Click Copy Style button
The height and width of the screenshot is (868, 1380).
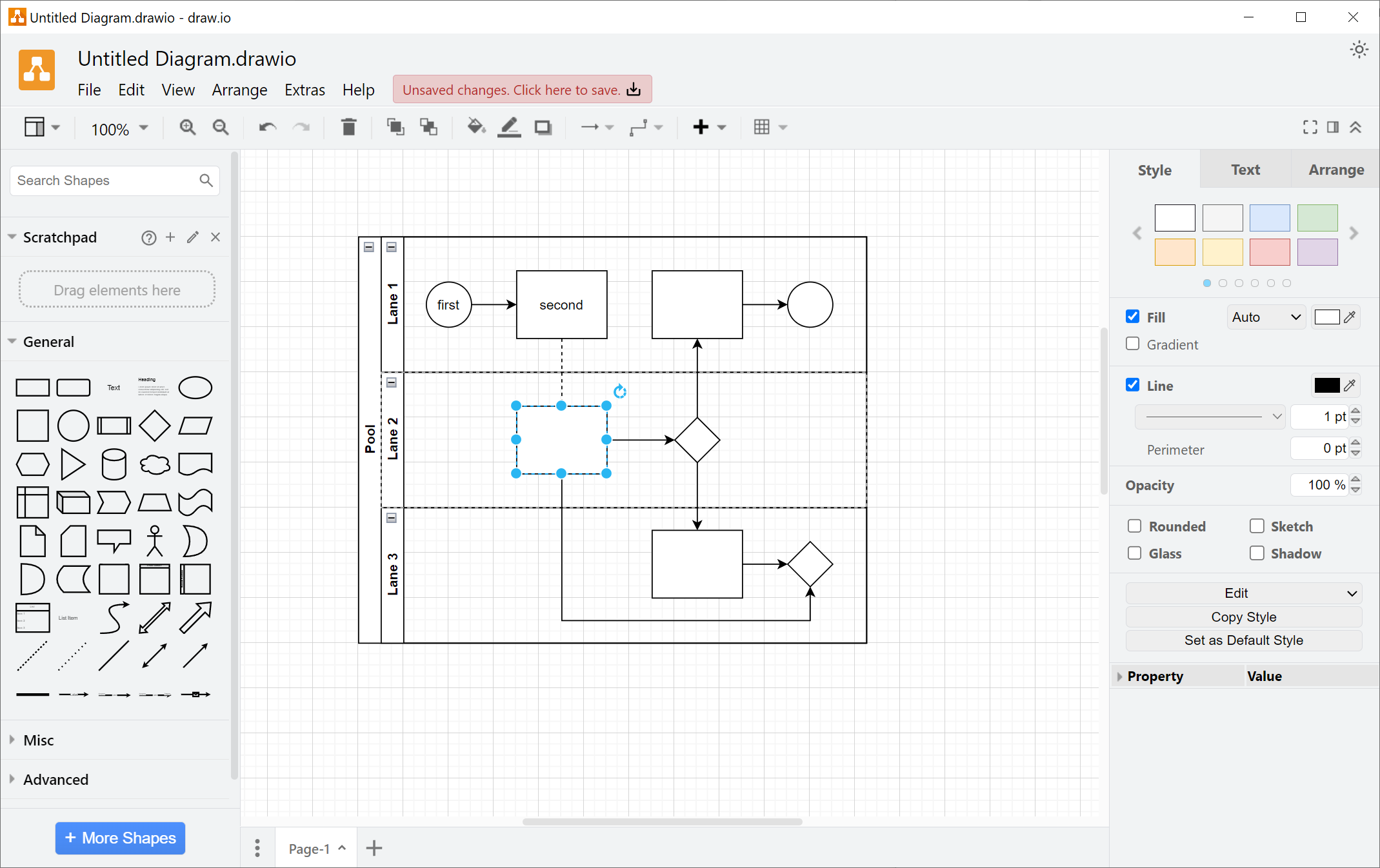[x=1243, y=617]
